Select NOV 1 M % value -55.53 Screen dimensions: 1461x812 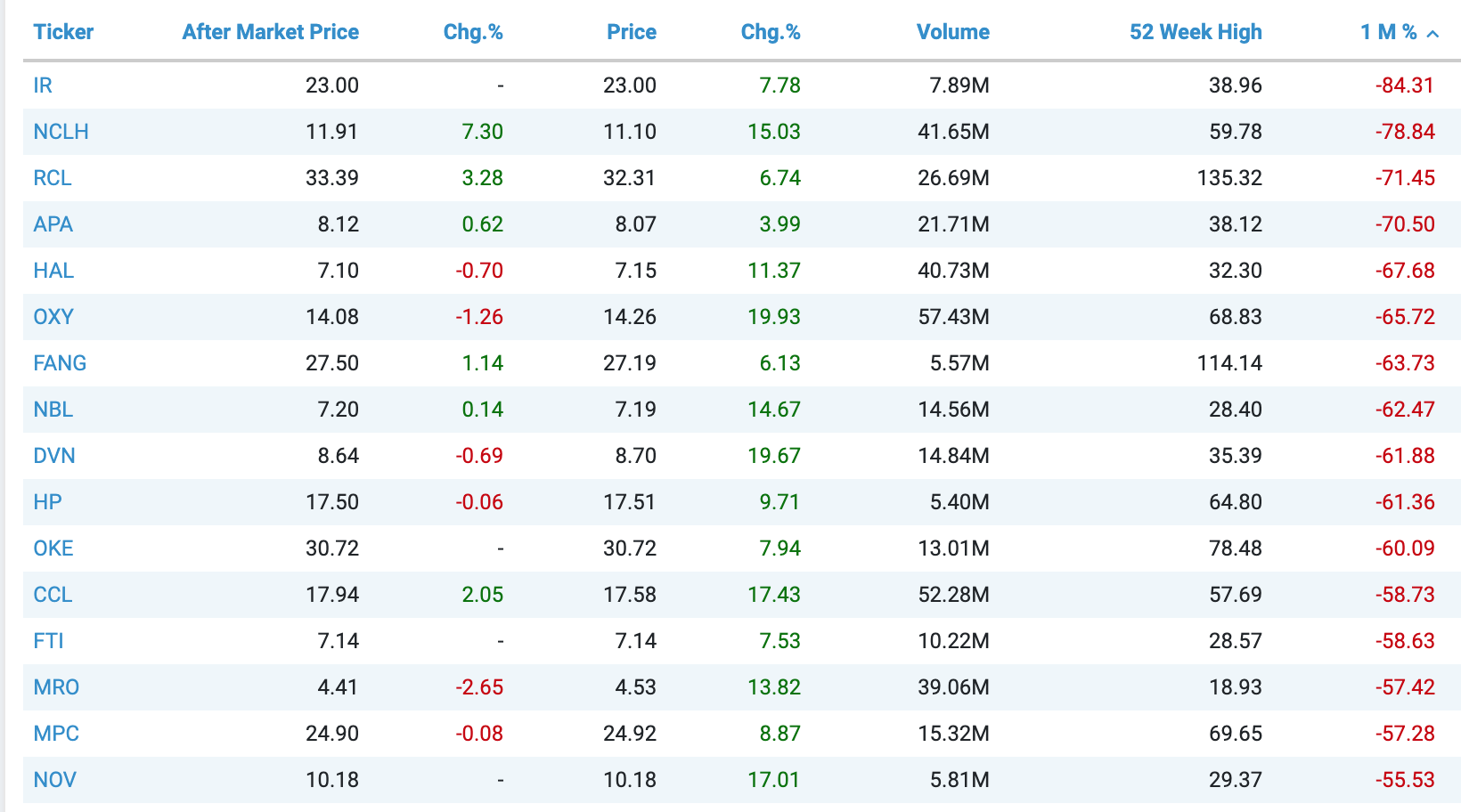(x=1405, y=780)
